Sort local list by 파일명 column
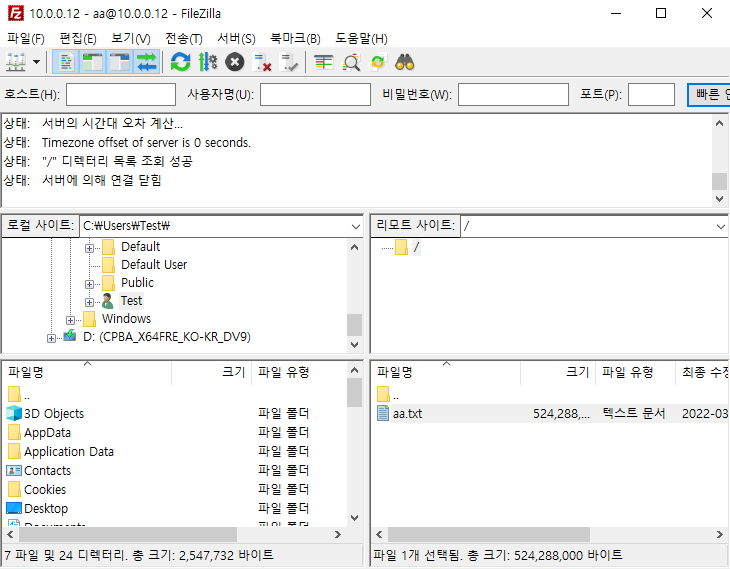The height and width of the screenshot is (569, 730). tap(88, 372)
